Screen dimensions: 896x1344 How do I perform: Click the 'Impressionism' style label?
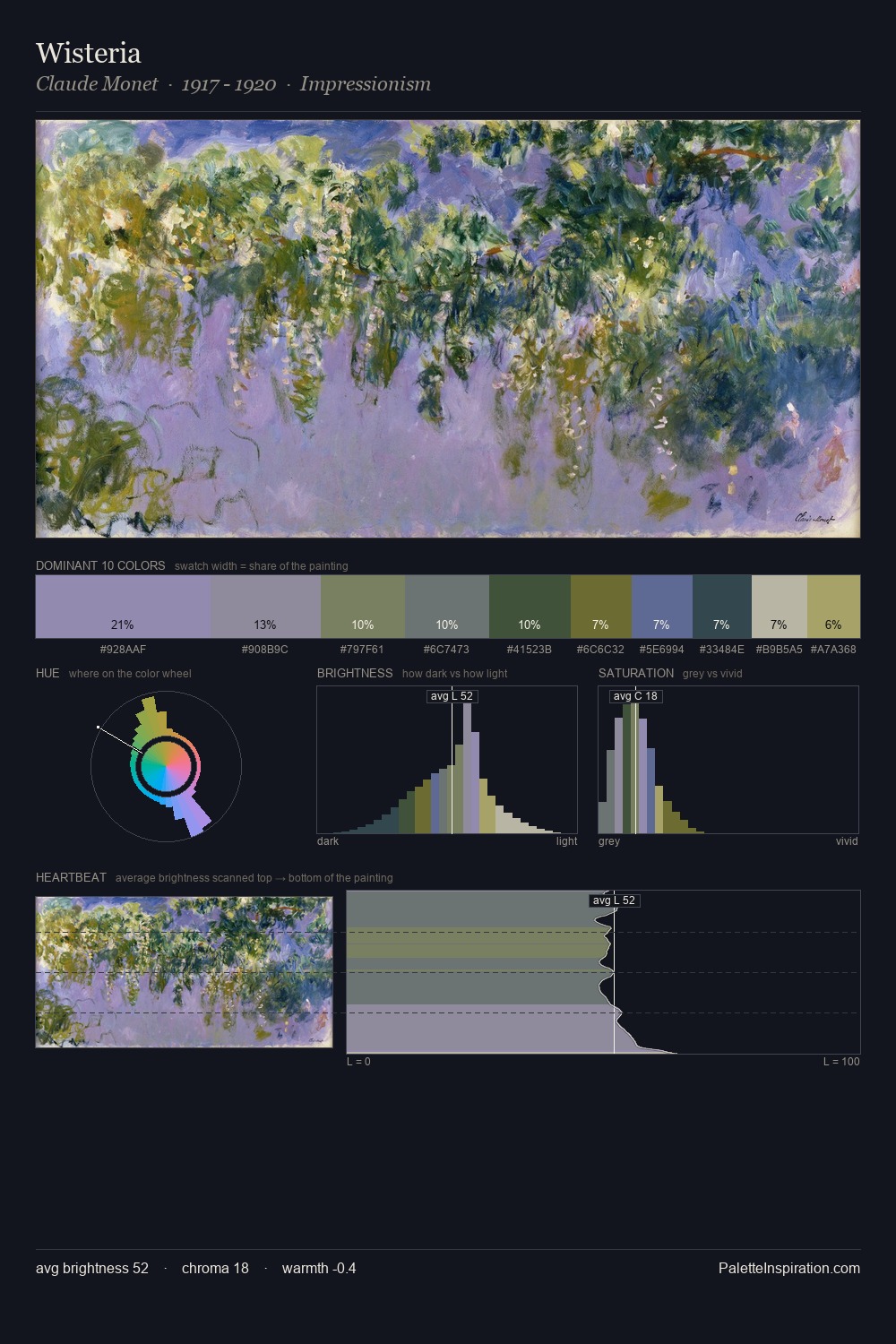[366, 84]
